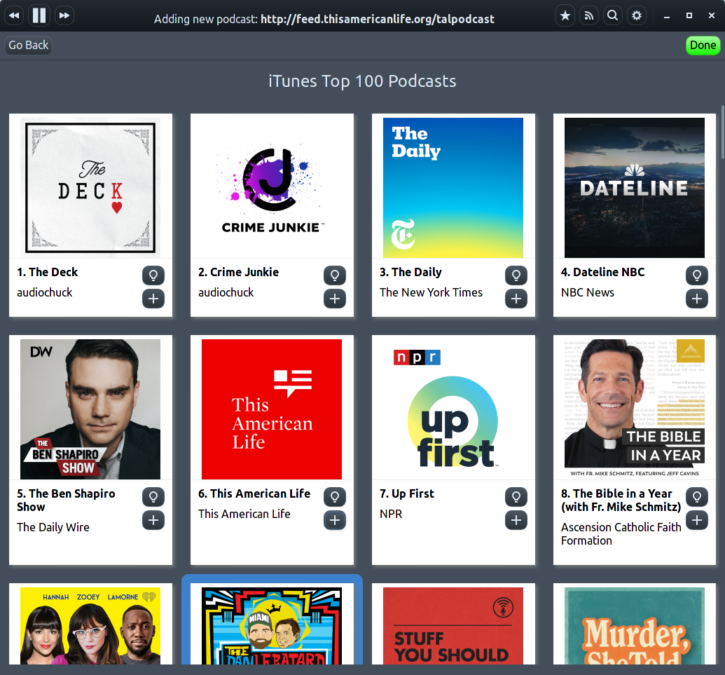
Task: Pause the current playback
Action: pyautogui.click(x=39, y=16)
